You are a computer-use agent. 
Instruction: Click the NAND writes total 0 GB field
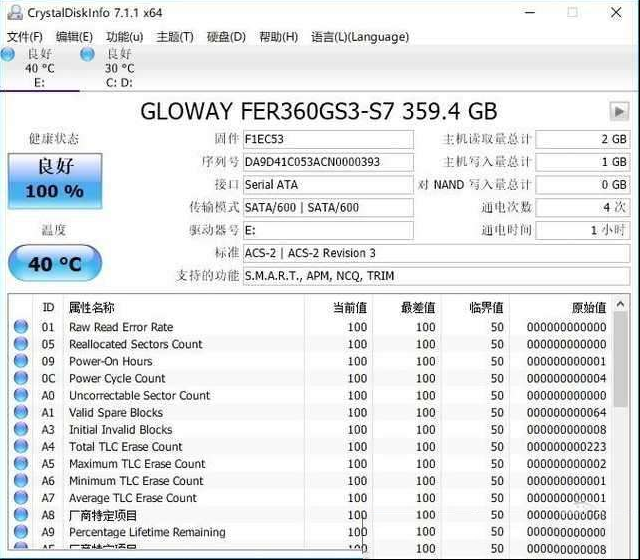583,185
